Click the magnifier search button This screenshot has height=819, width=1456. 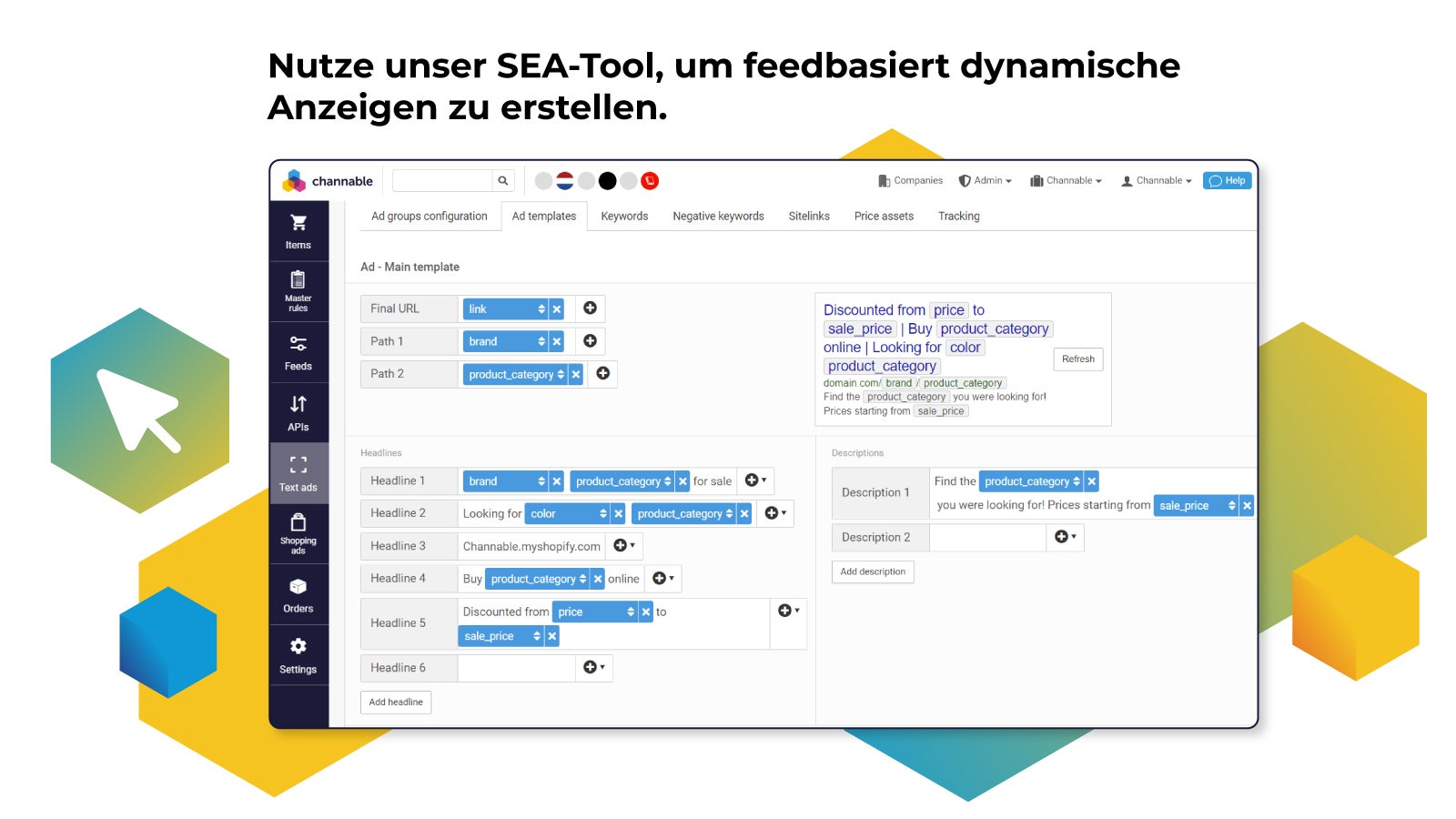502,181
